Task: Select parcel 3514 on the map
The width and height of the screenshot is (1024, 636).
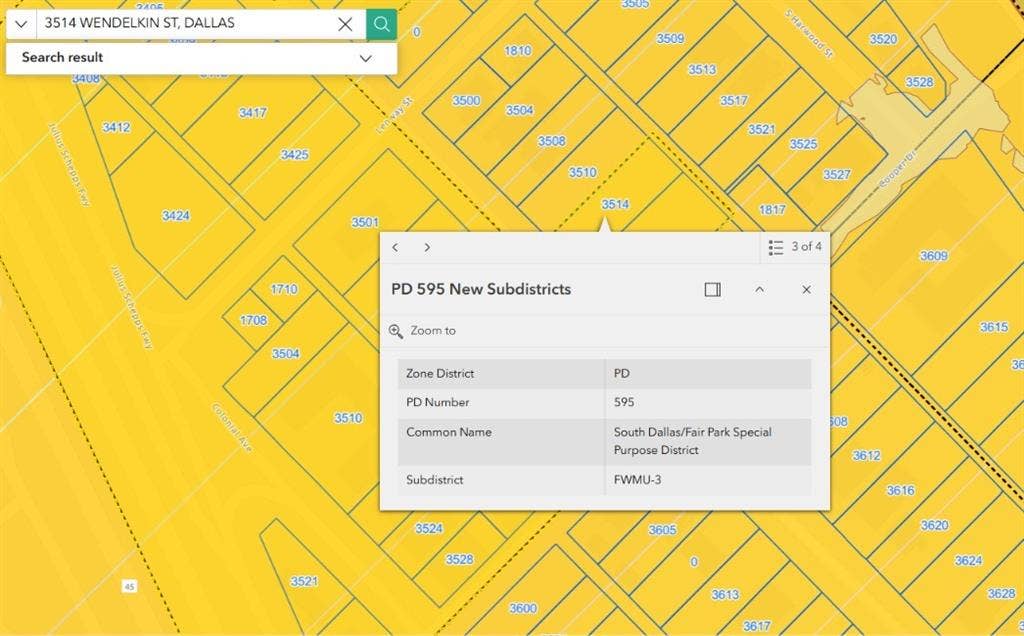Action: coord(615,204)
